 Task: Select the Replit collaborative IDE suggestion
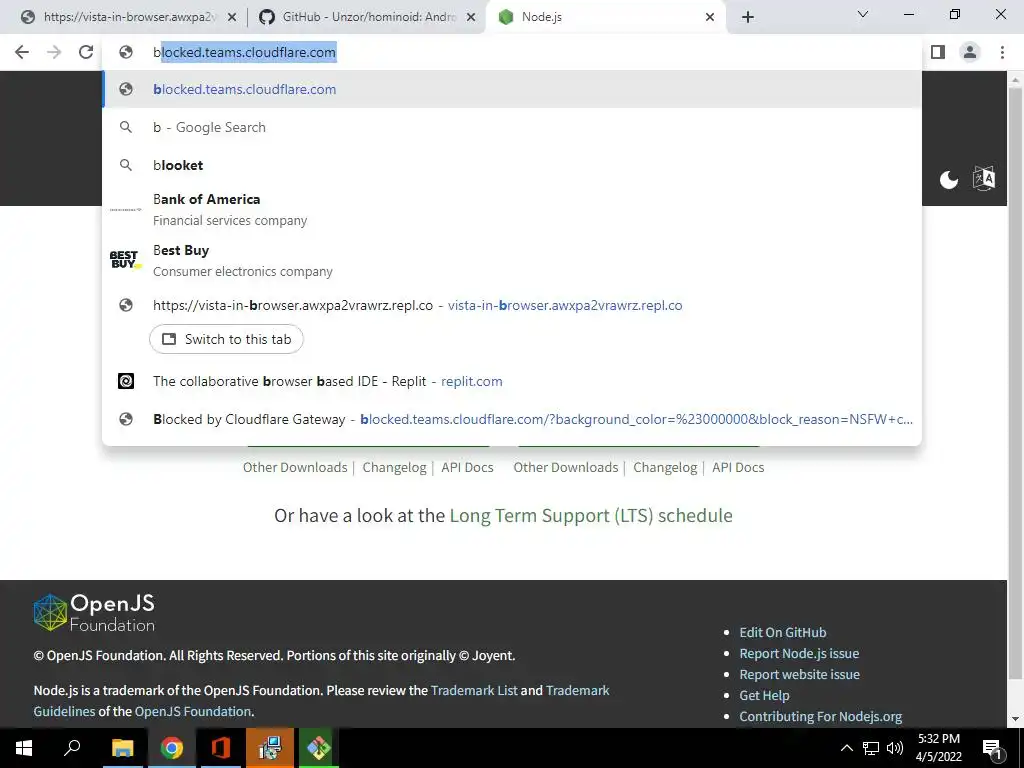pos(512,381)
